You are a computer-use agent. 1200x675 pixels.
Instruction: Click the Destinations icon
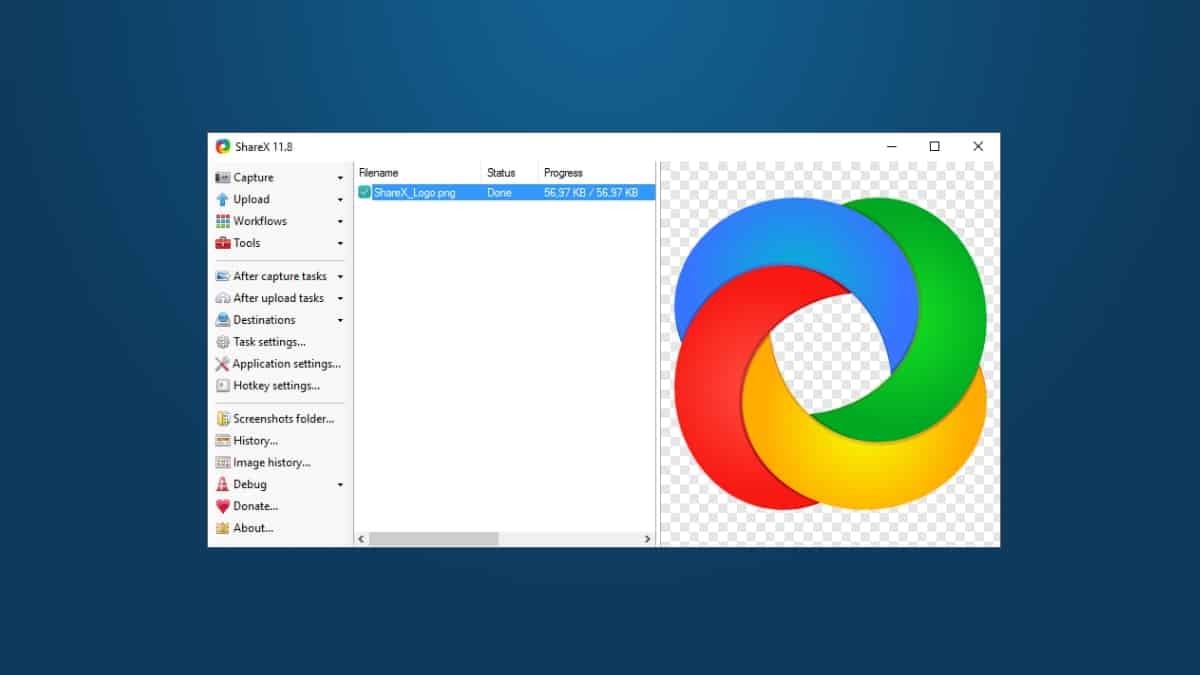pyautogui.click(x=223, y=320)
